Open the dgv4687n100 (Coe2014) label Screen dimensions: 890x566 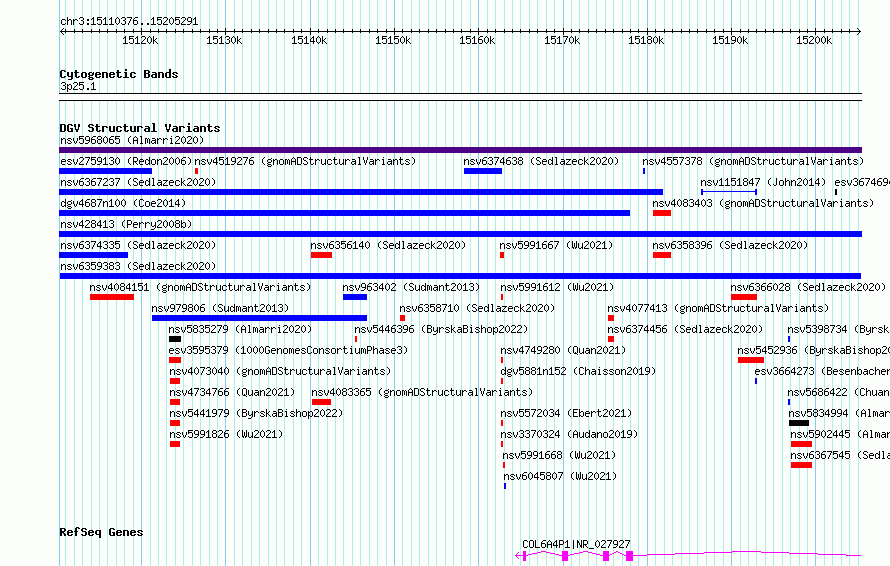pos(123,203)
